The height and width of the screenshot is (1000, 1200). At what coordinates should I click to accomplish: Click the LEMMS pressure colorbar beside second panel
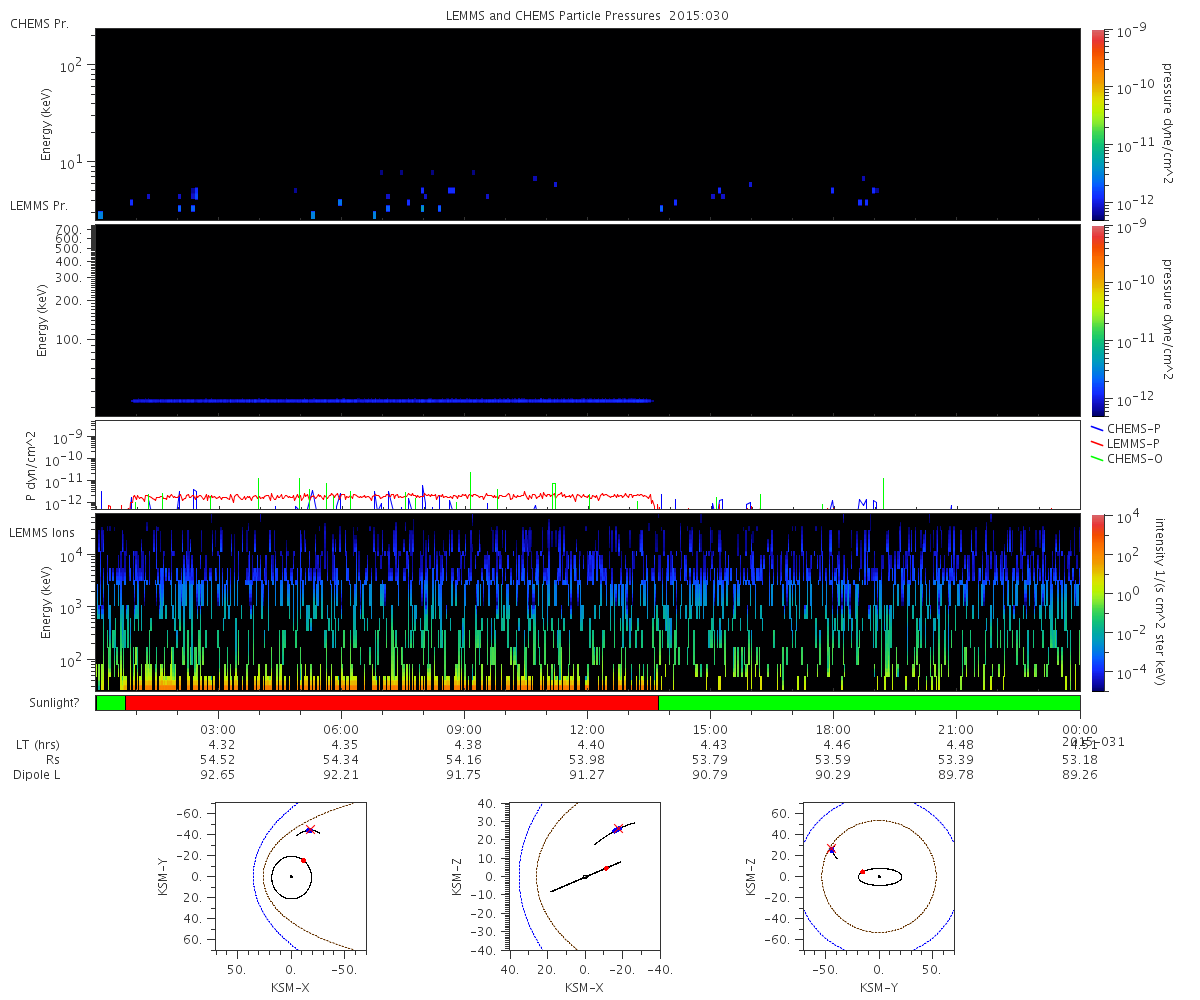1098,320
